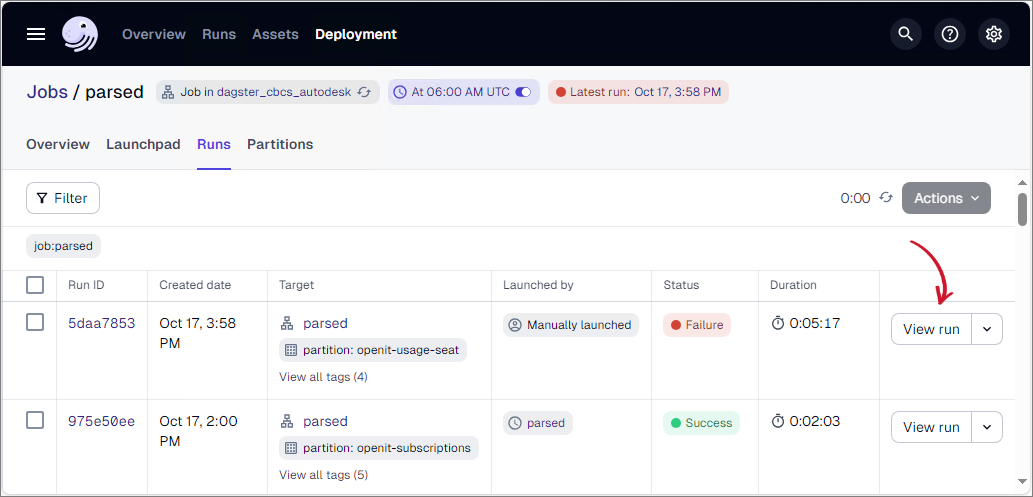Click the Filter button
Viewport: 1033px width, 497px height.
pyautogui.click(x=63, y=198)
